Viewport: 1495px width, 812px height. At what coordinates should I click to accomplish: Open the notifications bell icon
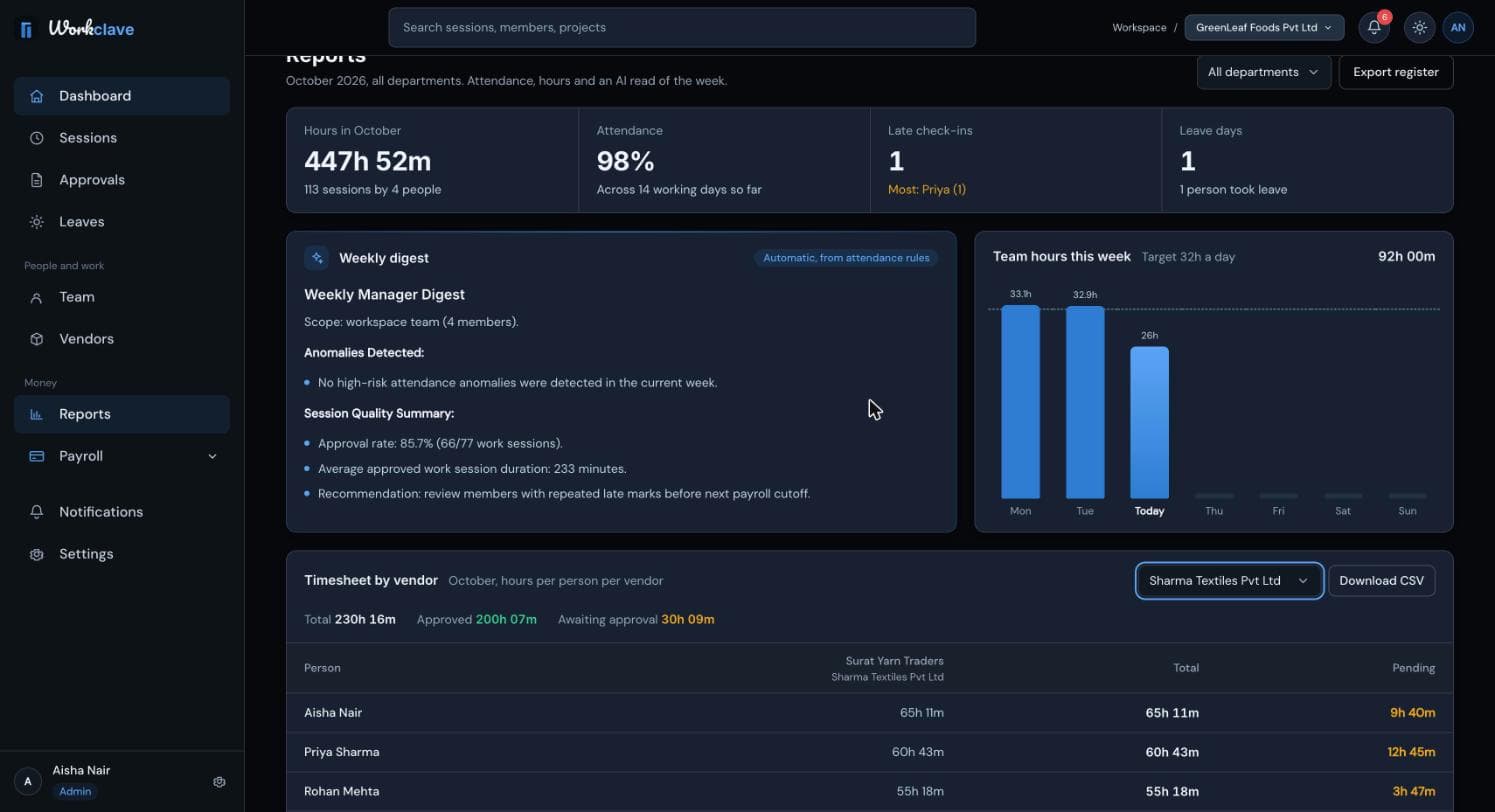1374,28
